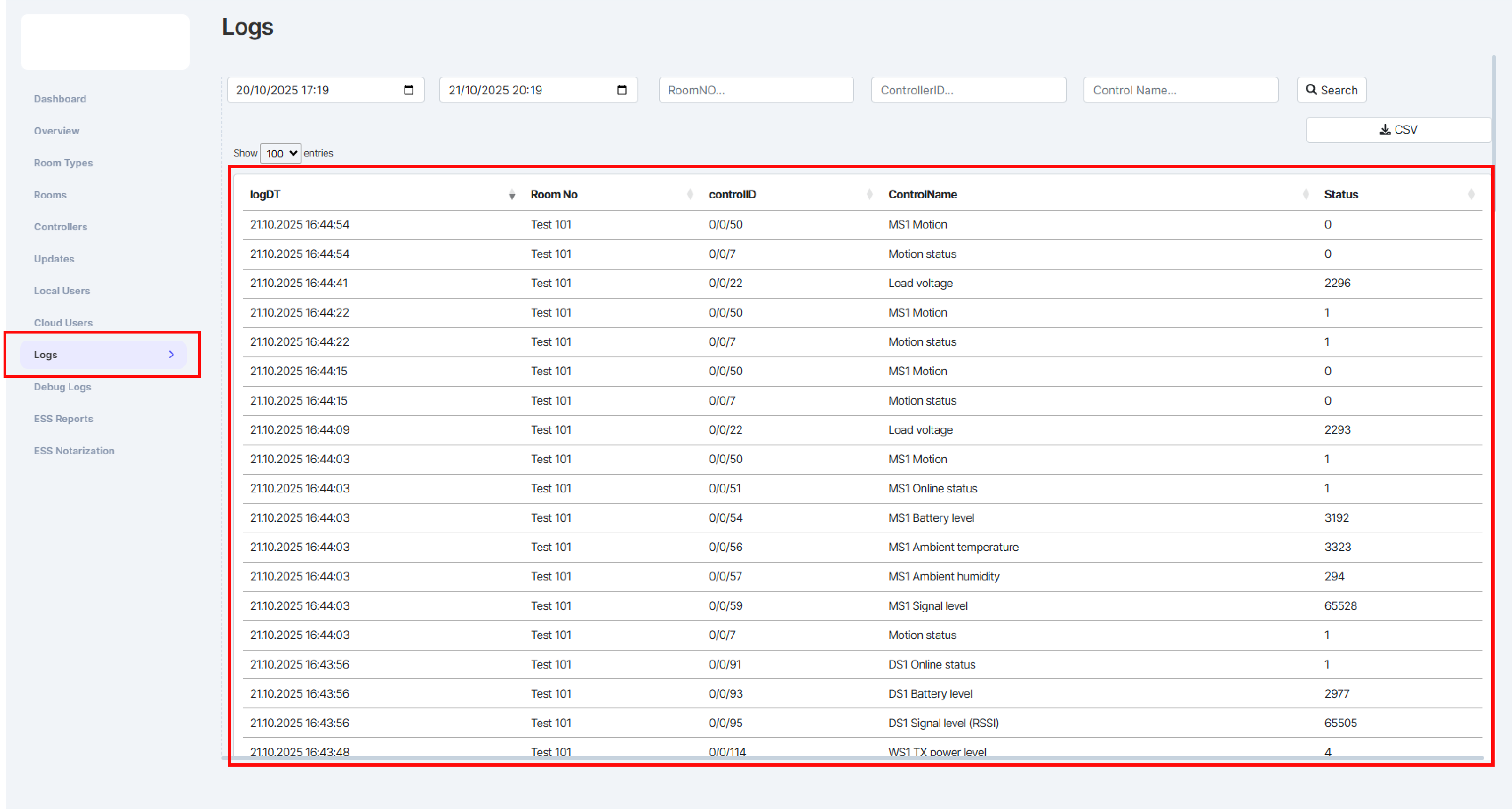Sort using the ControlName column arrows
The width and height of the screenshot is (1512, 809).
tap(1305, 195)
